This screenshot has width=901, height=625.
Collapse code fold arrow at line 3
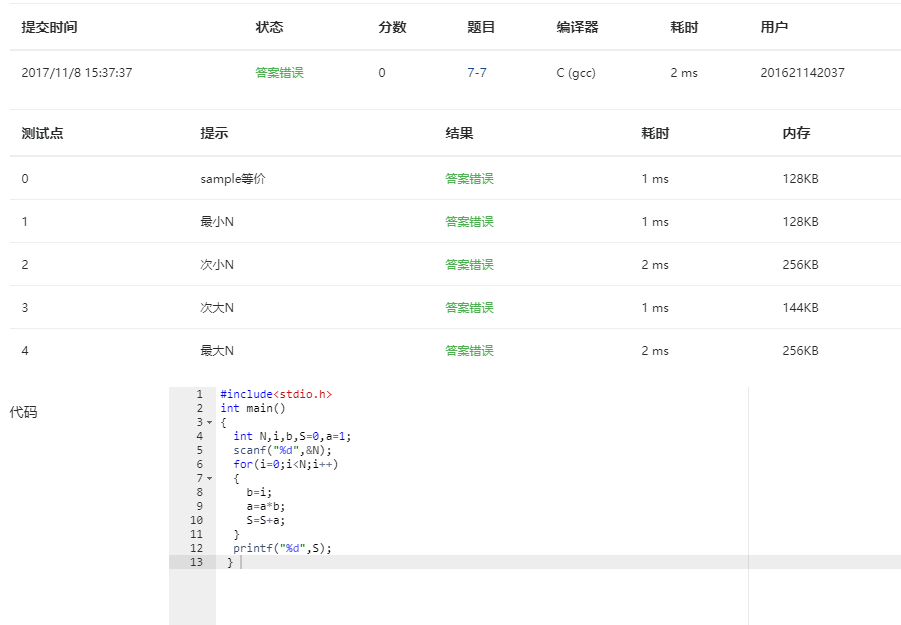tap(210, 422)
